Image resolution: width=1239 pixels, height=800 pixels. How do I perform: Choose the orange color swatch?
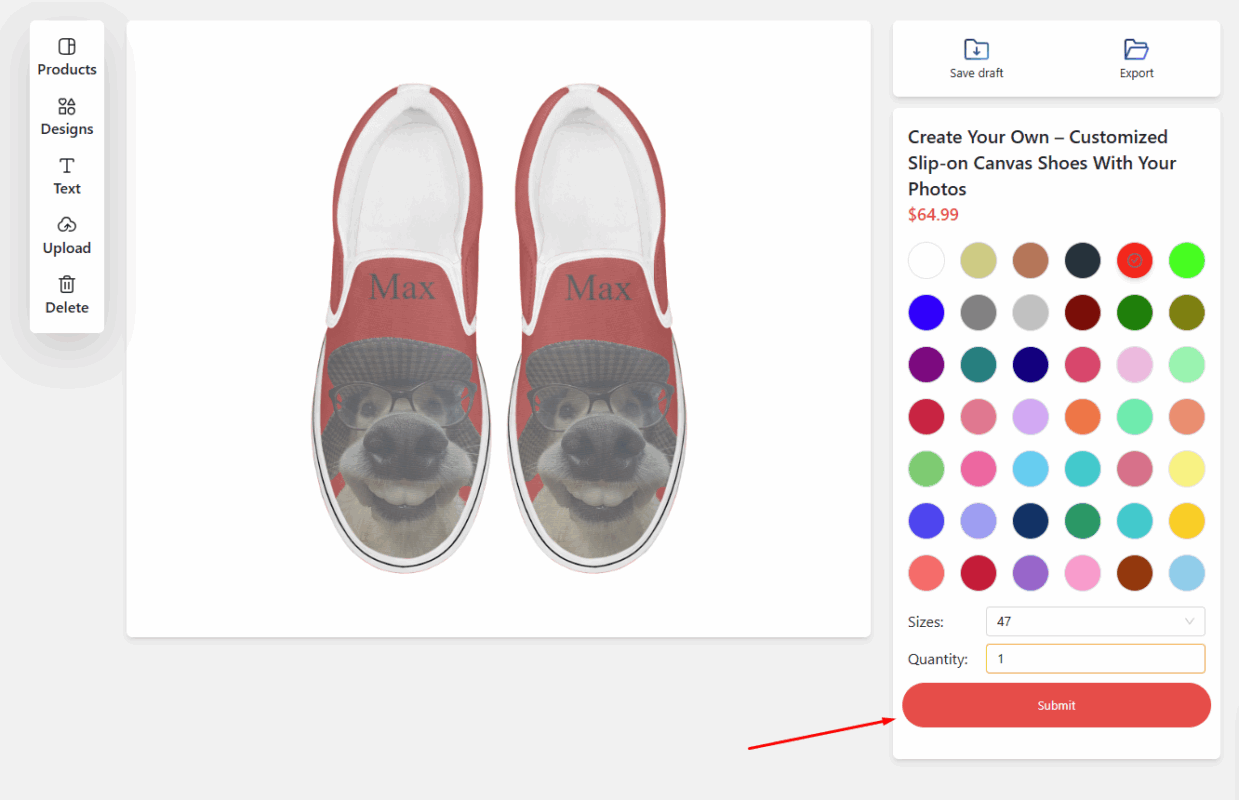point(1082,417)
